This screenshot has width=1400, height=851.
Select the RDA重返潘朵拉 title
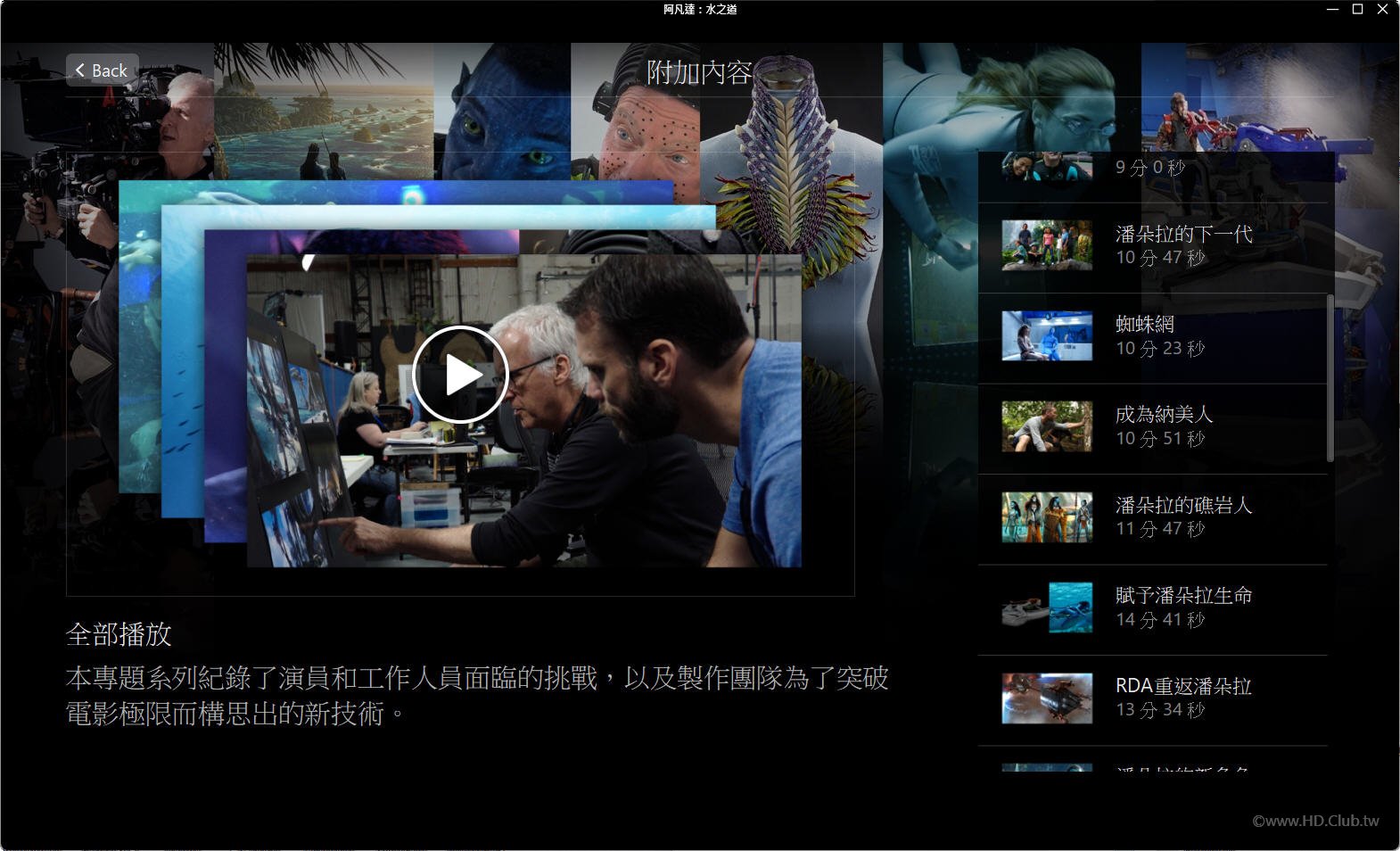[x=1183, y=686]
